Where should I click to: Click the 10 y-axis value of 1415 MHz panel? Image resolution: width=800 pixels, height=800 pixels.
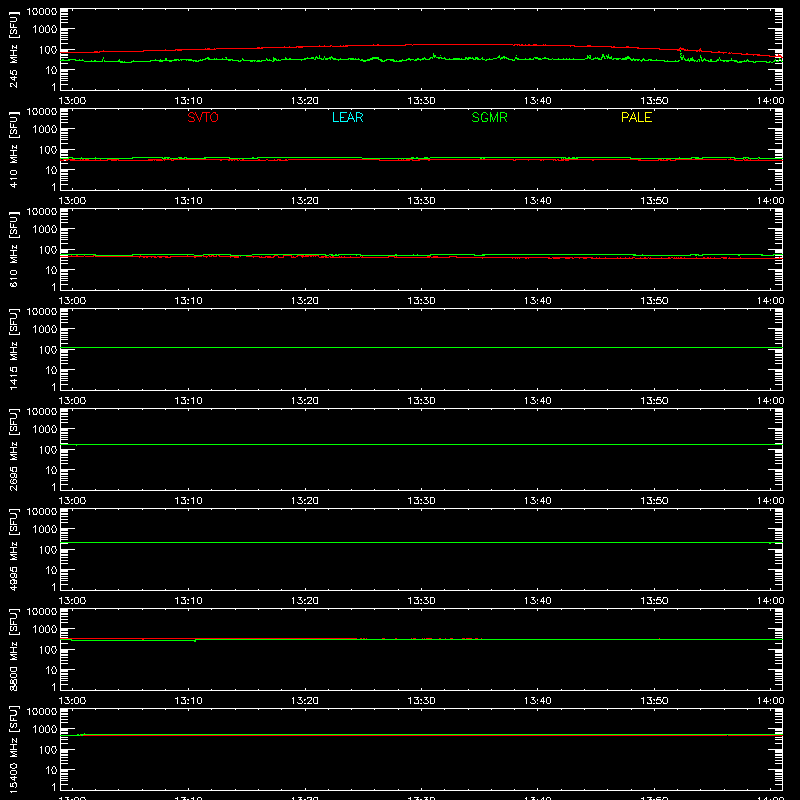52,370
